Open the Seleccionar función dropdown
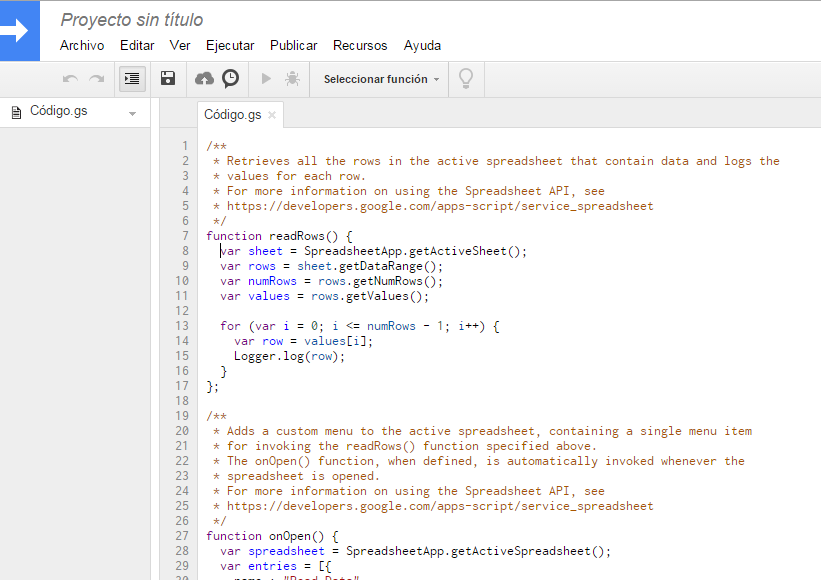Viewport: 821px width, 580px height. tap(381, 79)
